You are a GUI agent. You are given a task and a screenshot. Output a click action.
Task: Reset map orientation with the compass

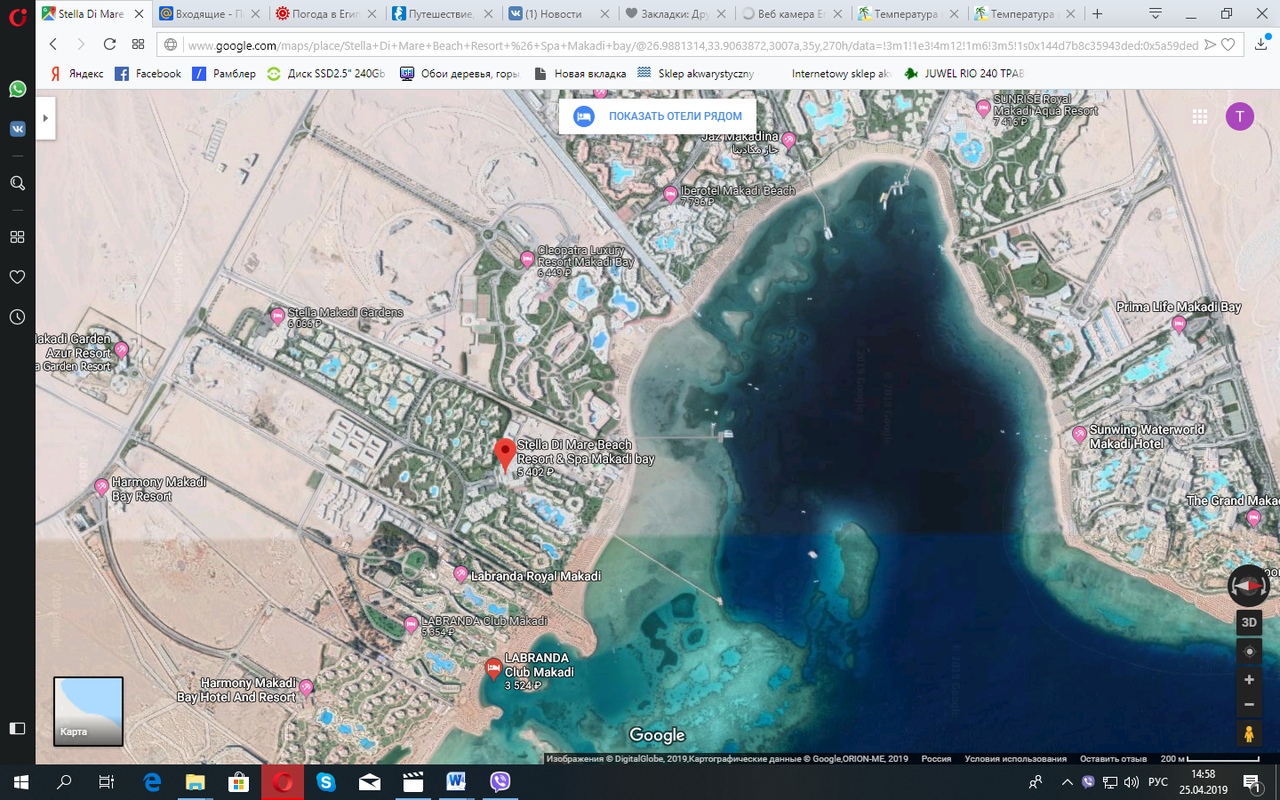click(1248, 585)
